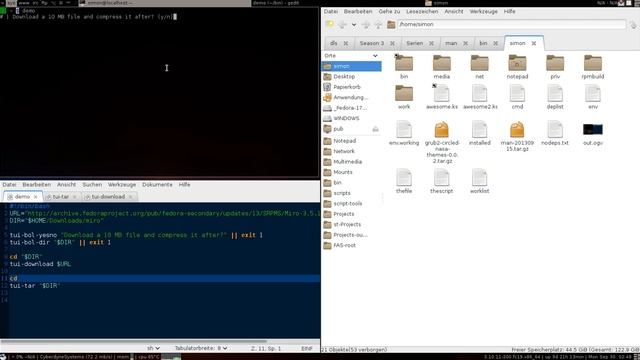Click the up arrow in file manager toolbar
The width and height of the screenshot is (640, 360).
(x=378, y=24)
